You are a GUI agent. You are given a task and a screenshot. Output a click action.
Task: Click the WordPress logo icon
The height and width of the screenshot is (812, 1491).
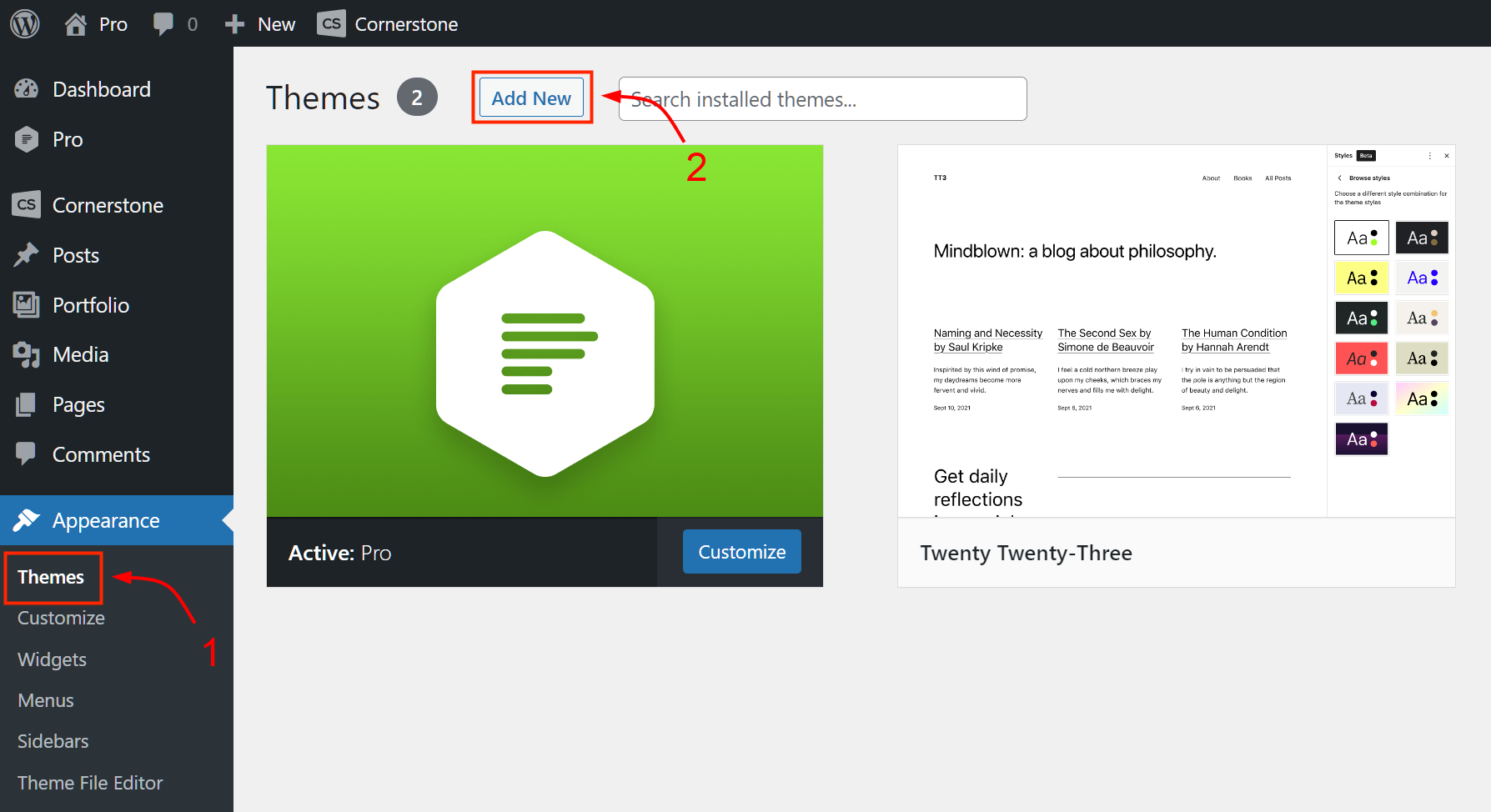tap(25, 23)
